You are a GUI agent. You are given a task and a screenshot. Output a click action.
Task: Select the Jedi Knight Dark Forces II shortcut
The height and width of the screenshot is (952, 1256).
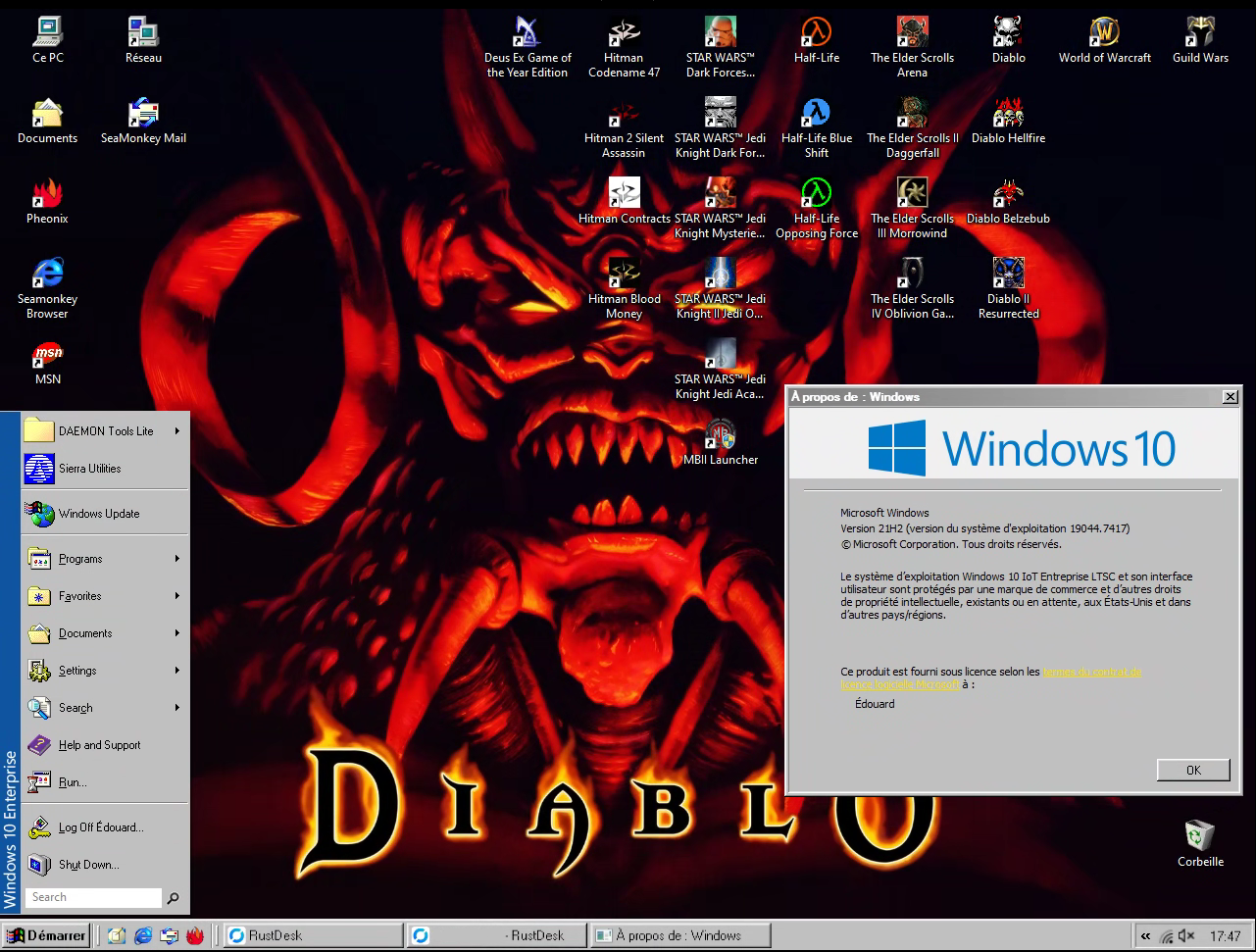tap(720, 127)
